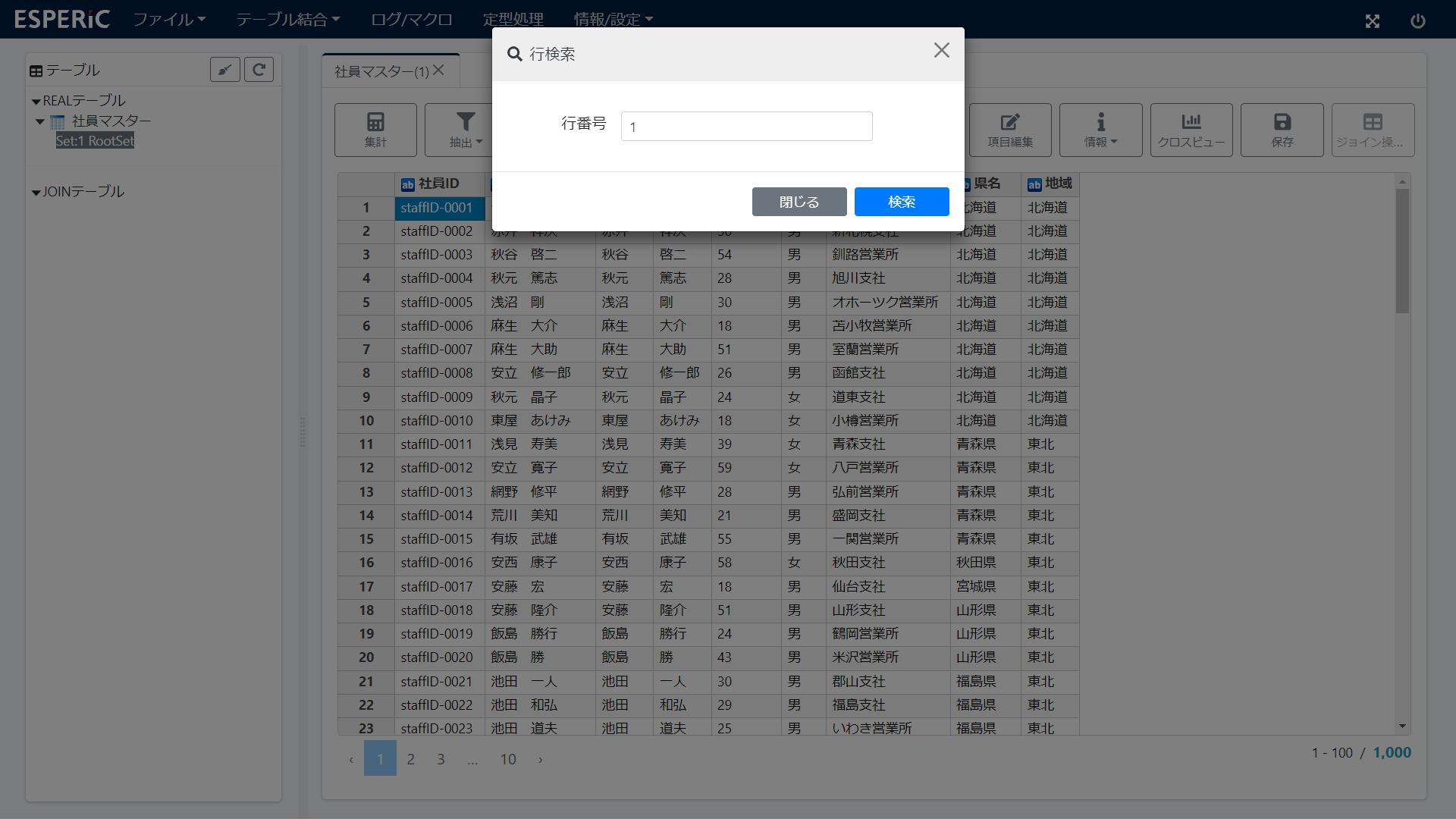1456x819 pixels.
Task: Save the table using the 保存 icon
Action: 1282,129
